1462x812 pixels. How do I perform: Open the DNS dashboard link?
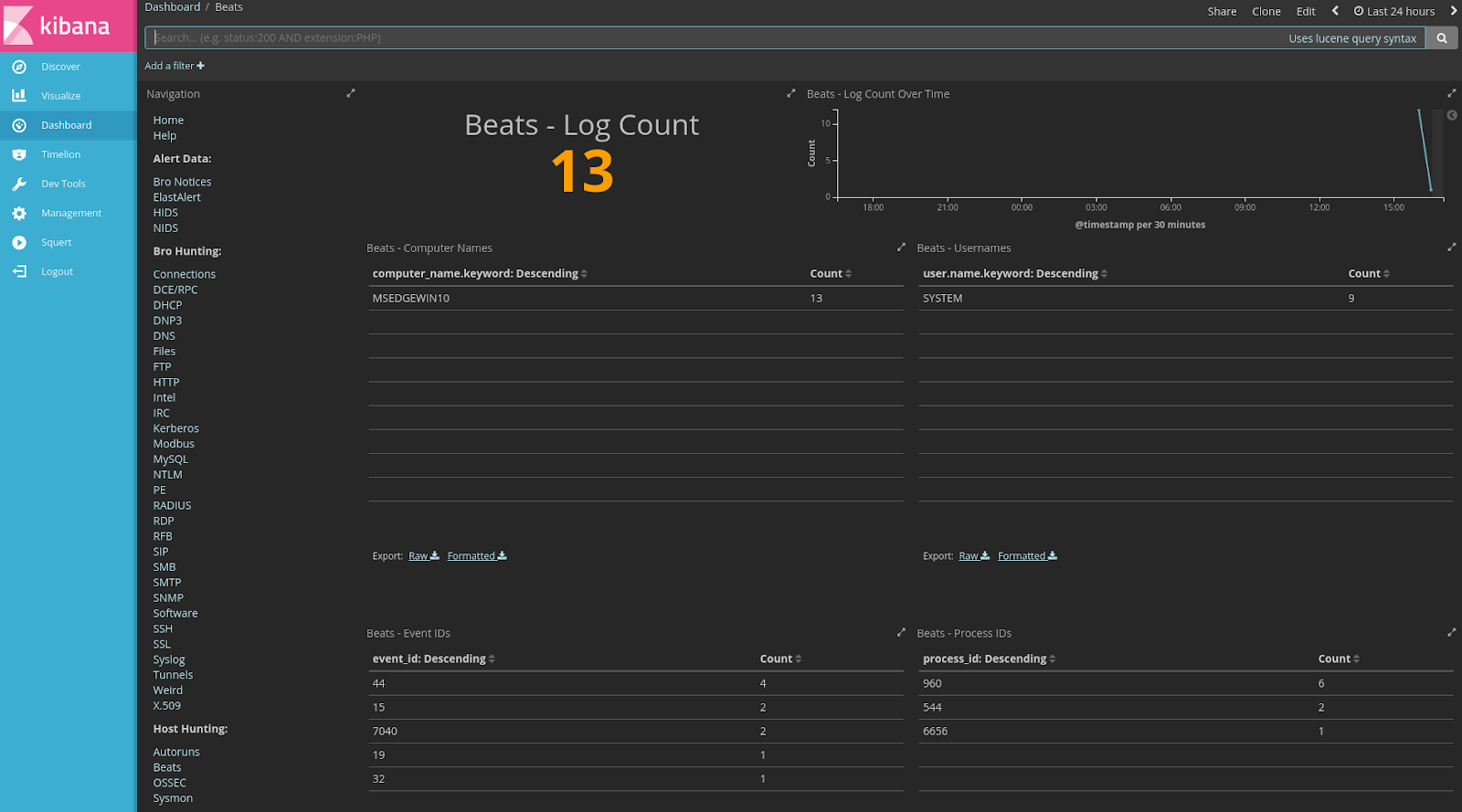click(x=164, y=336)
